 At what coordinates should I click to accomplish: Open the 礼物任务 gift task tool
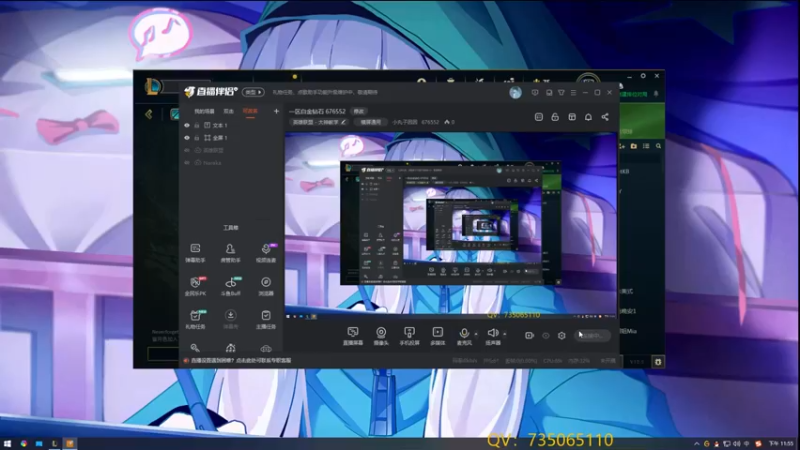195,319
